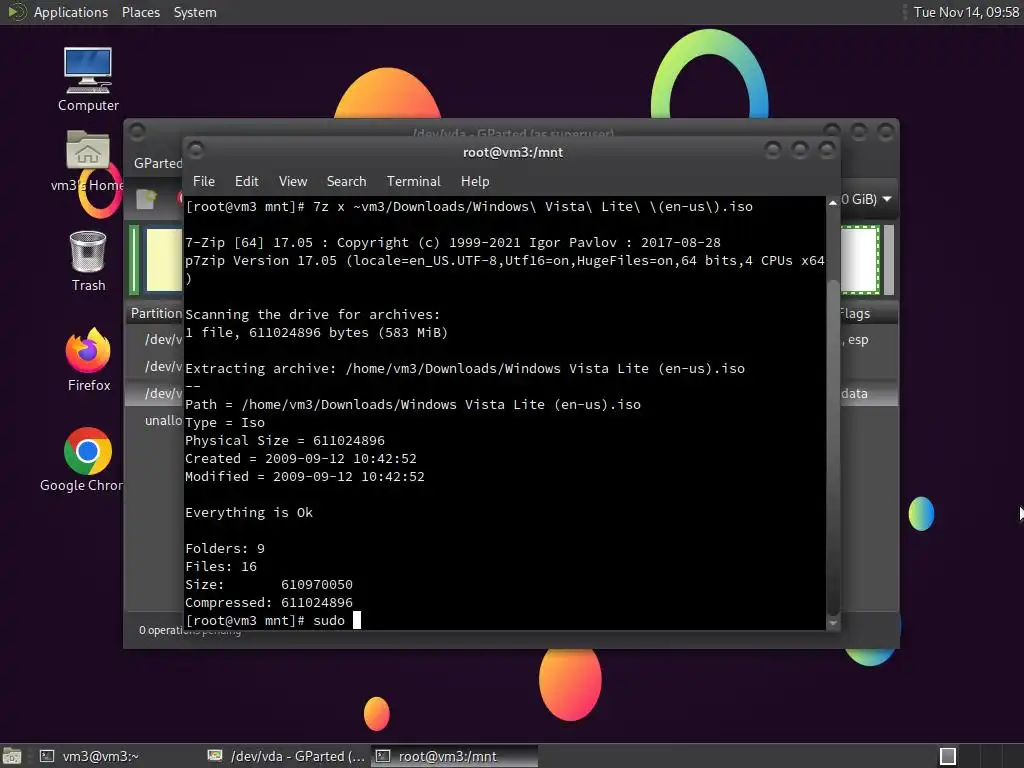The width and height of the screenshot is (1024, 768).
Task: Open the terminal Edit menu
Action: 246,182
